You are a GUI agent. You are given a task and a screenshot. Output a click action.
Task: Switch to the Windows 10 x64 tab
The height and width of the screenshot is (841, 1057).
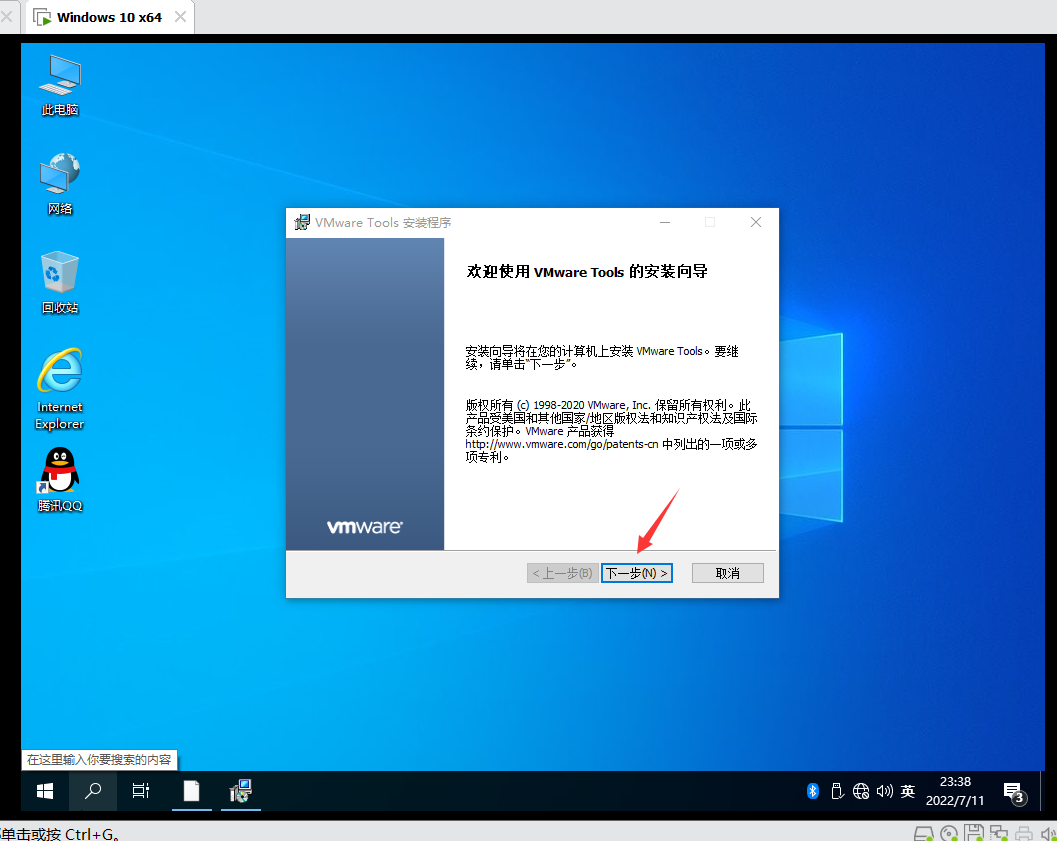click(109, 18)
